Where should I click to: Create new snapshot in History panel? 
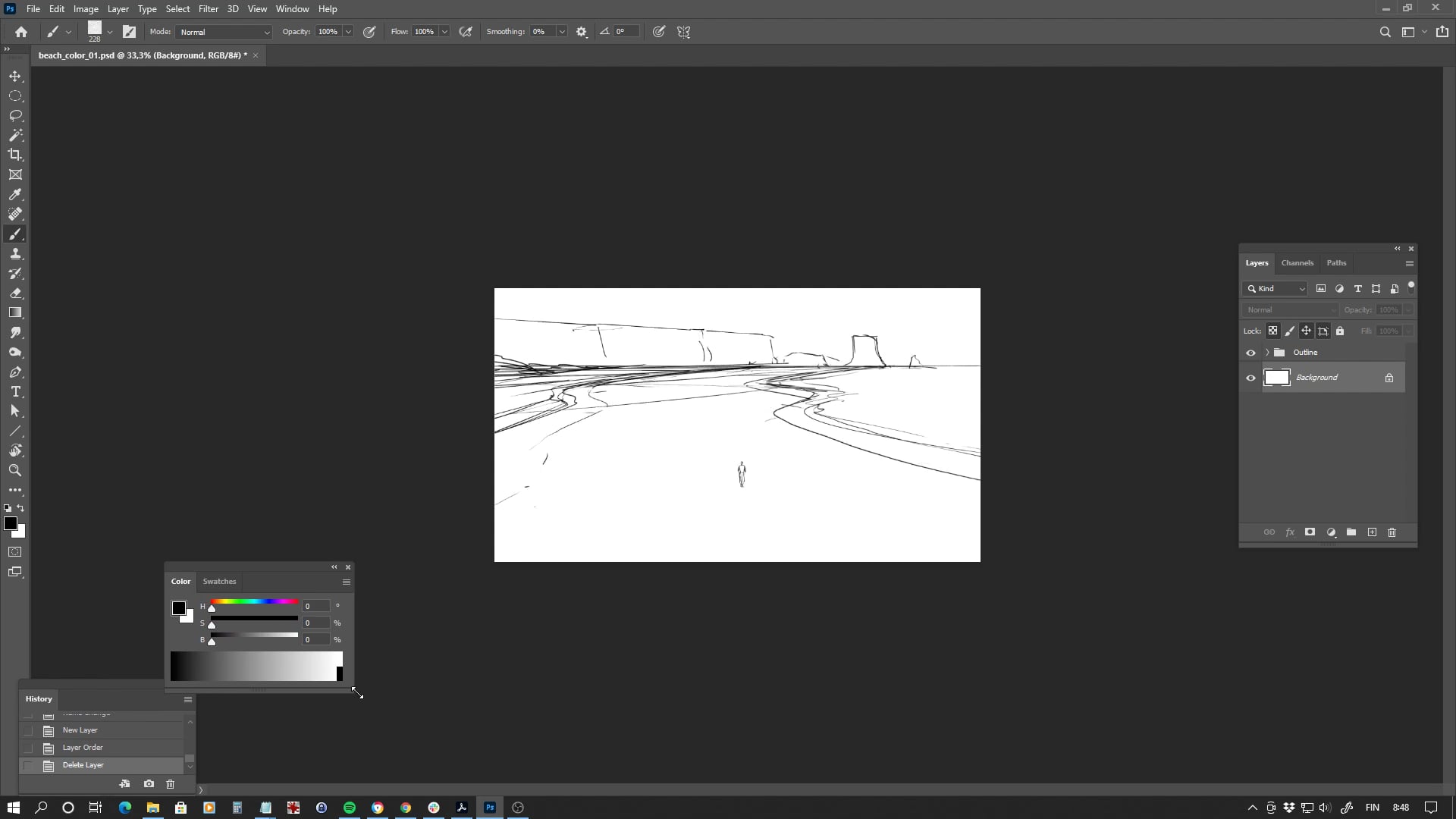click(x=149, y=784)
